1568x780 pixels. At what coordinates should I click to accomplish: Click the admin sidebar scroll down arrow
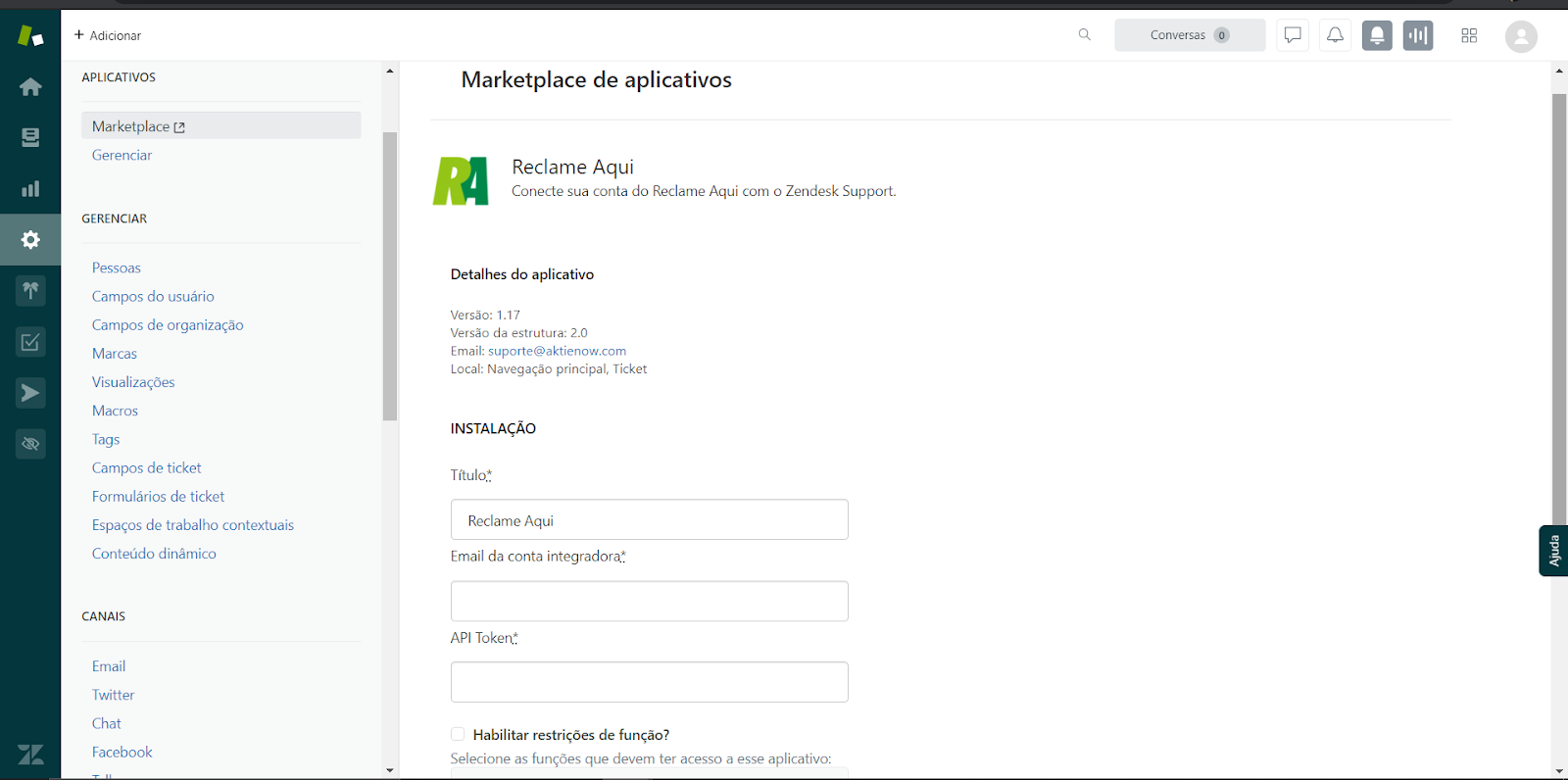click(390, 770)
